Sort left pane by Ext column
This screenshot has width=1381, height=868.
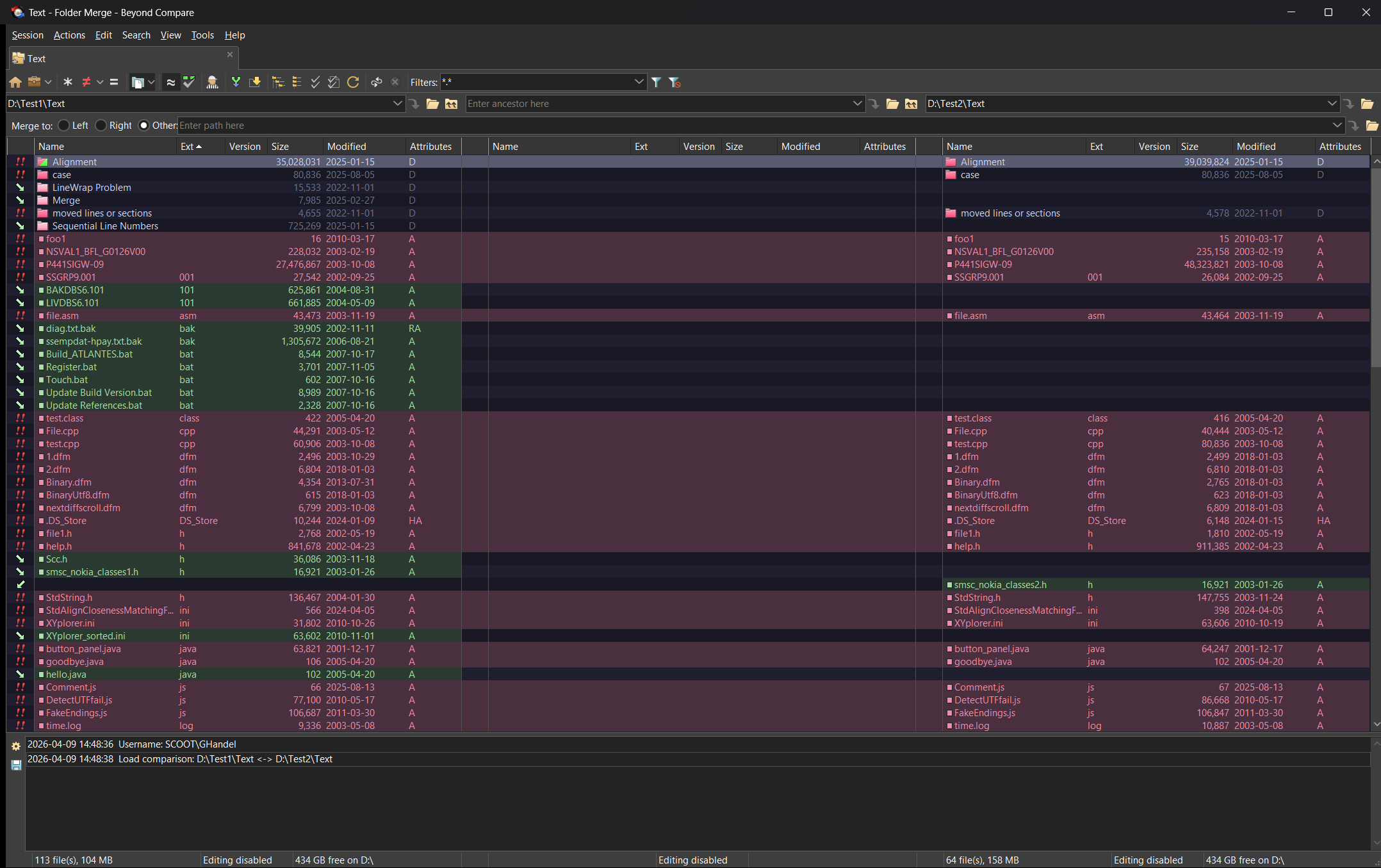click(200, 147)
